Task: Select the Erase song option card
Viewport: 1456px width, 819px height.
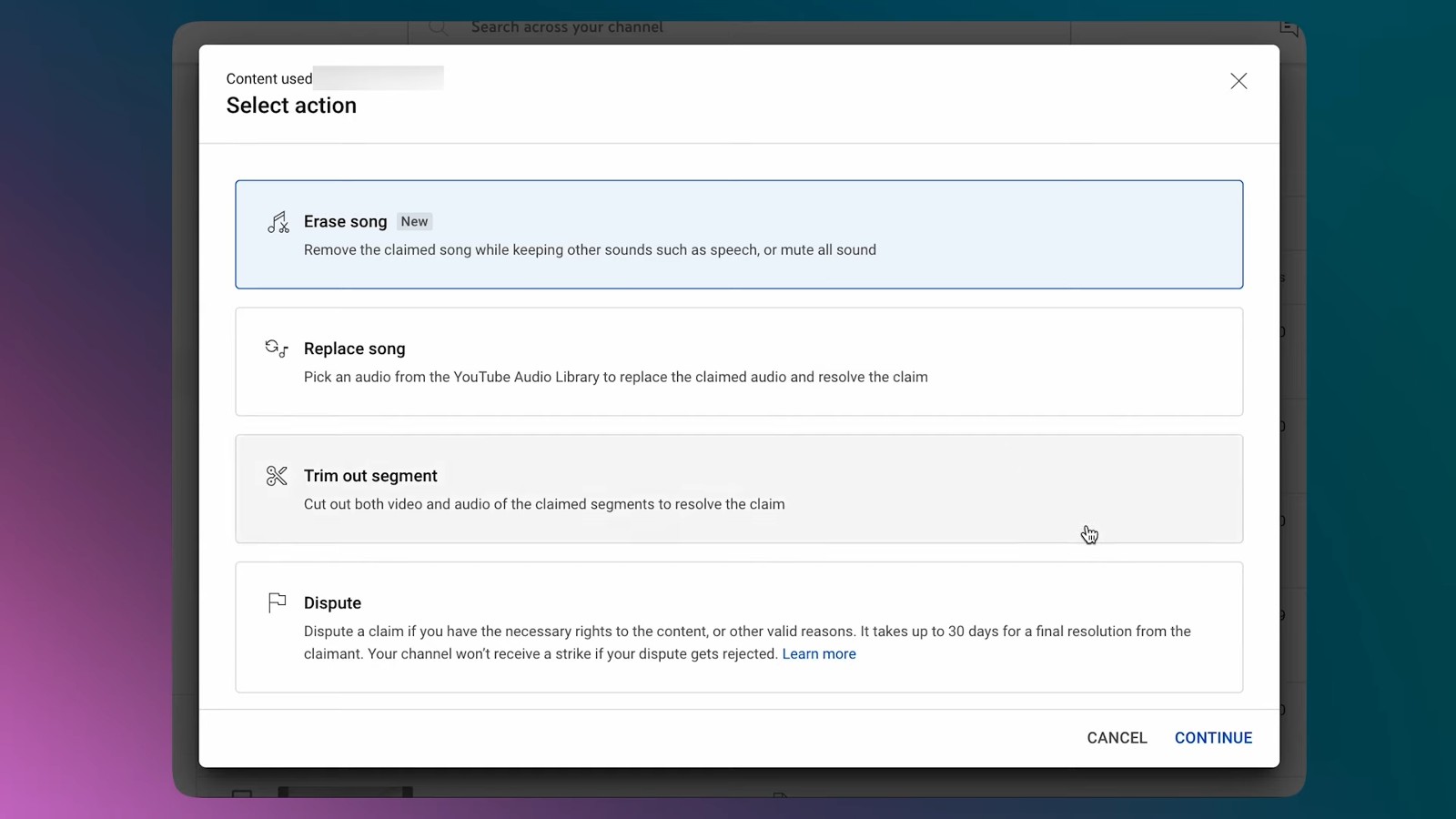Action: [x=739, y=235]
